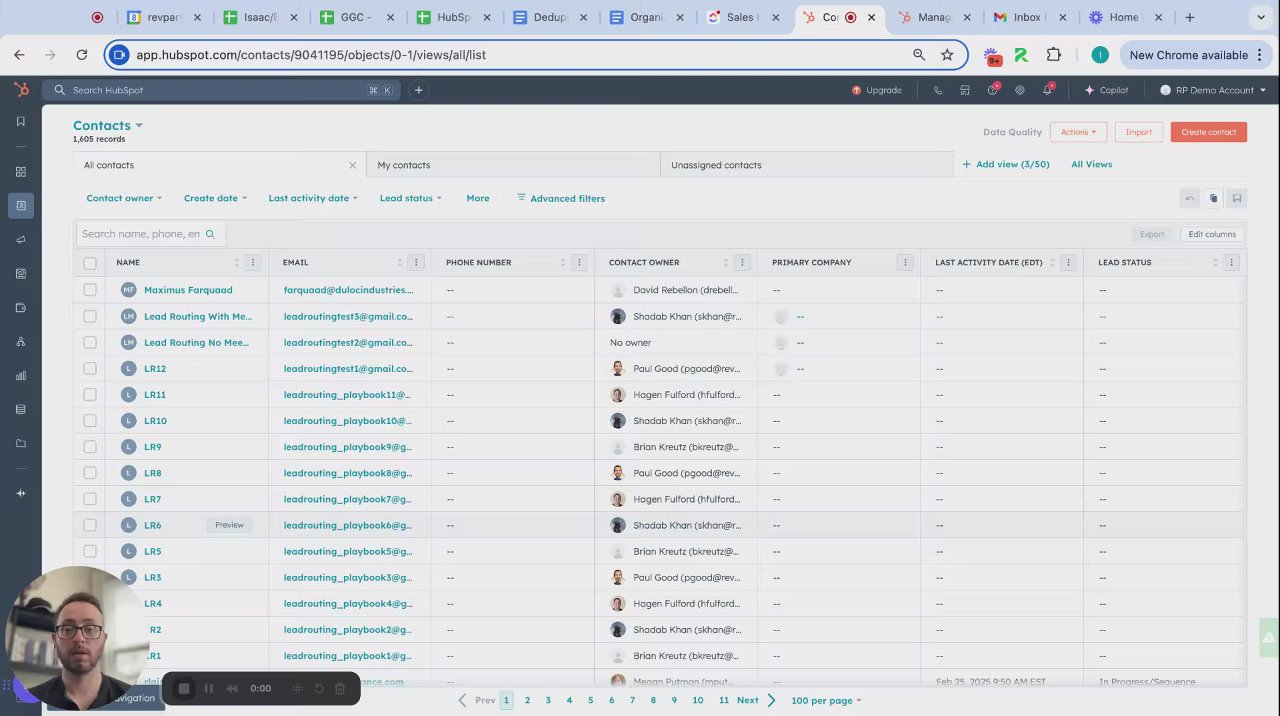Screen dimensions: 1280x716
Task: Open Name column options menu
Action: 252,262
